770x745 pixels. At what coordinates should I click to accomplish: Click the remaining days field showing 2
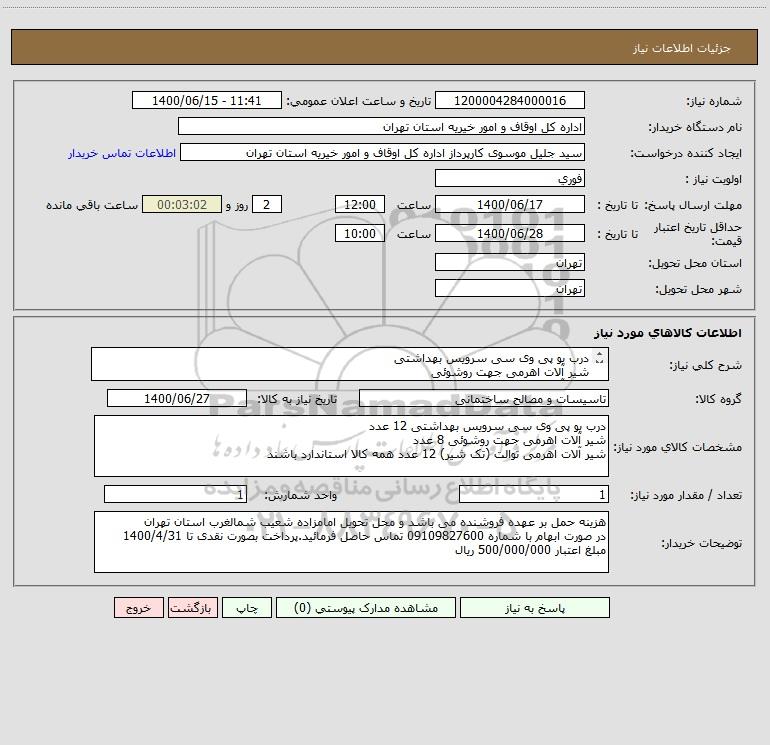point(267,204)
